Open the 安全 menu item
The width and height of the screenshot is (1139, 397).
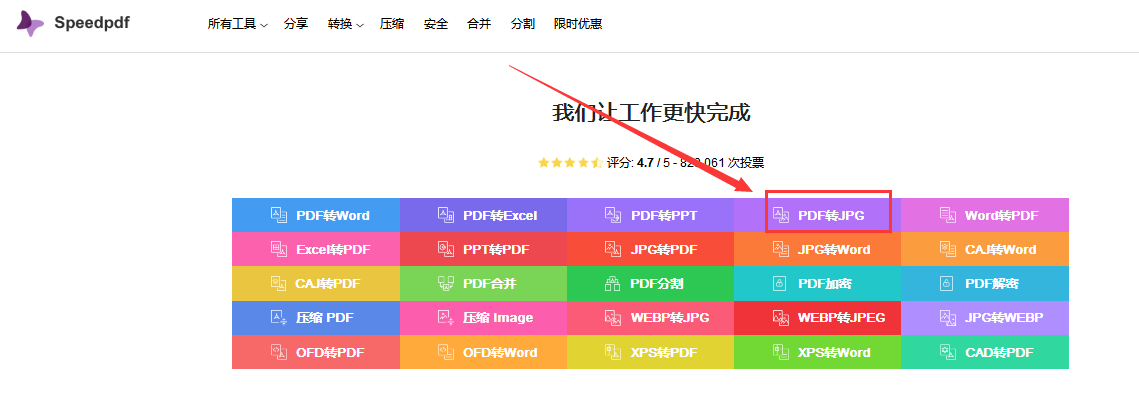tap(436, 24)
